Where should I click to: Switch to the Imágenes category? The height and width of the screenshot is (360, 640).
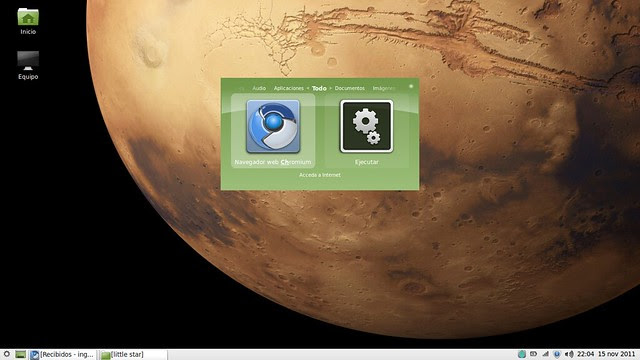[x=384, y=88]
